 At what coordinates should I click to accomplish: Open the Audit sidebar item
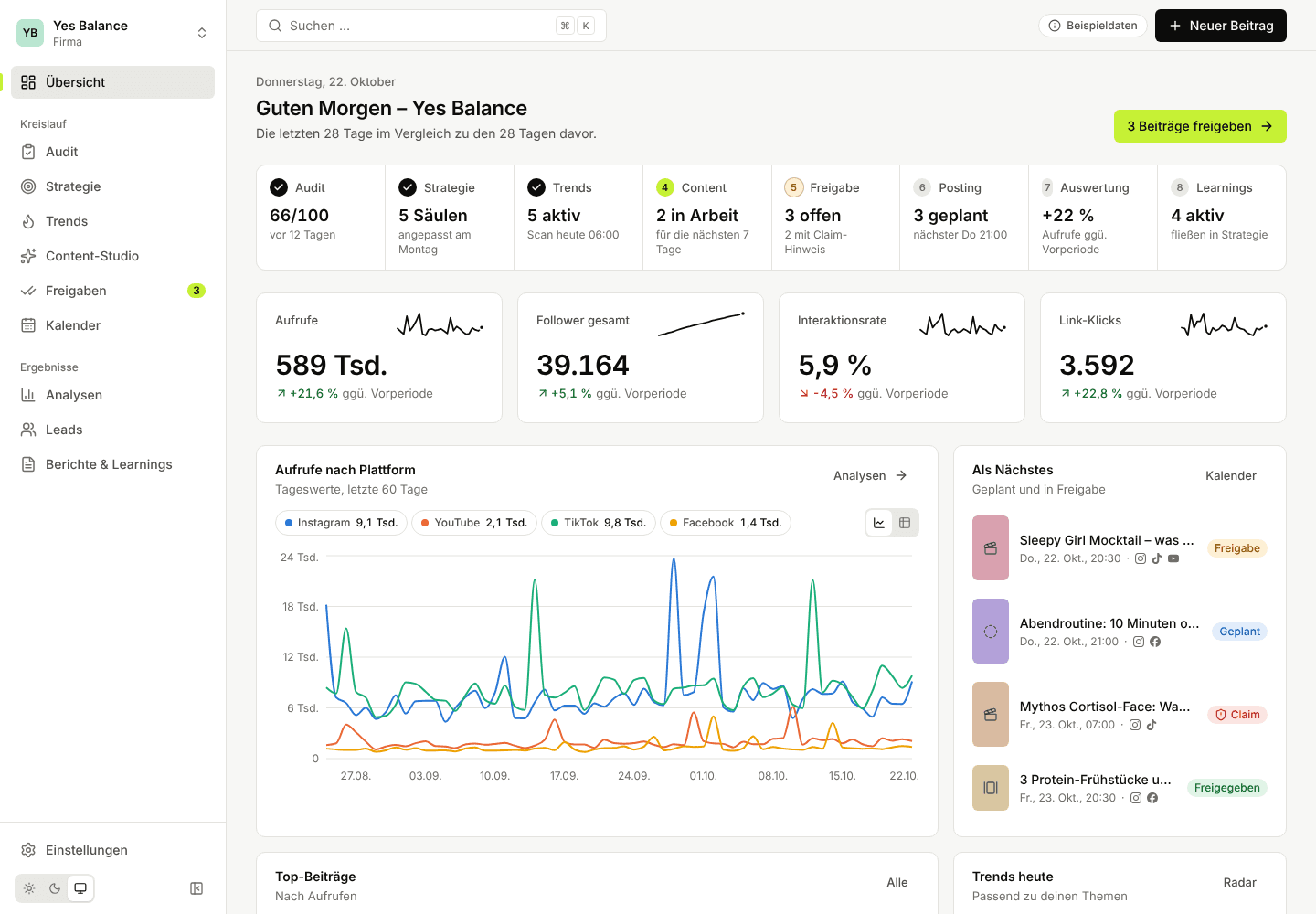point(112,152)
